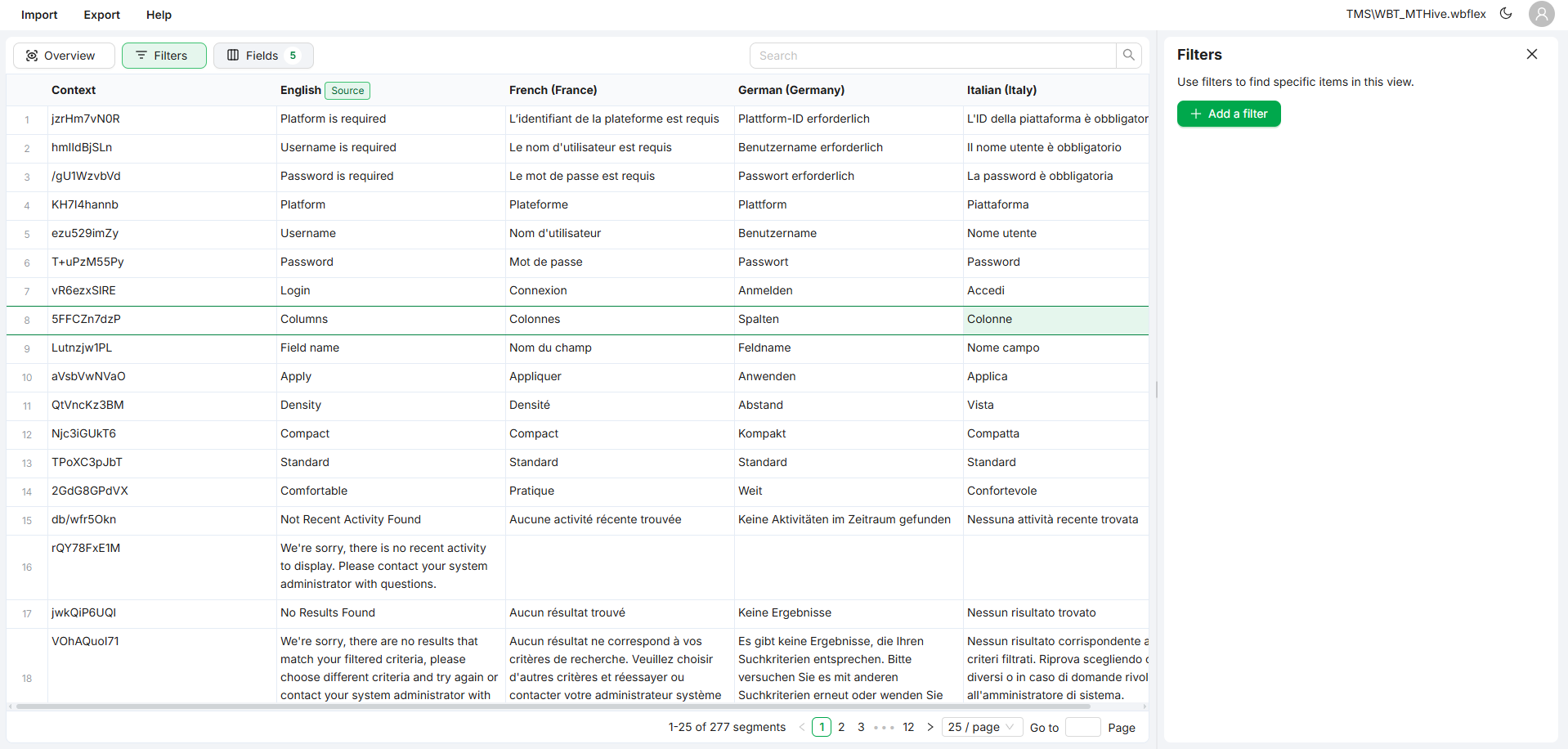
Task: Click pagination ellipsis to jump pages
Action: 884,727
